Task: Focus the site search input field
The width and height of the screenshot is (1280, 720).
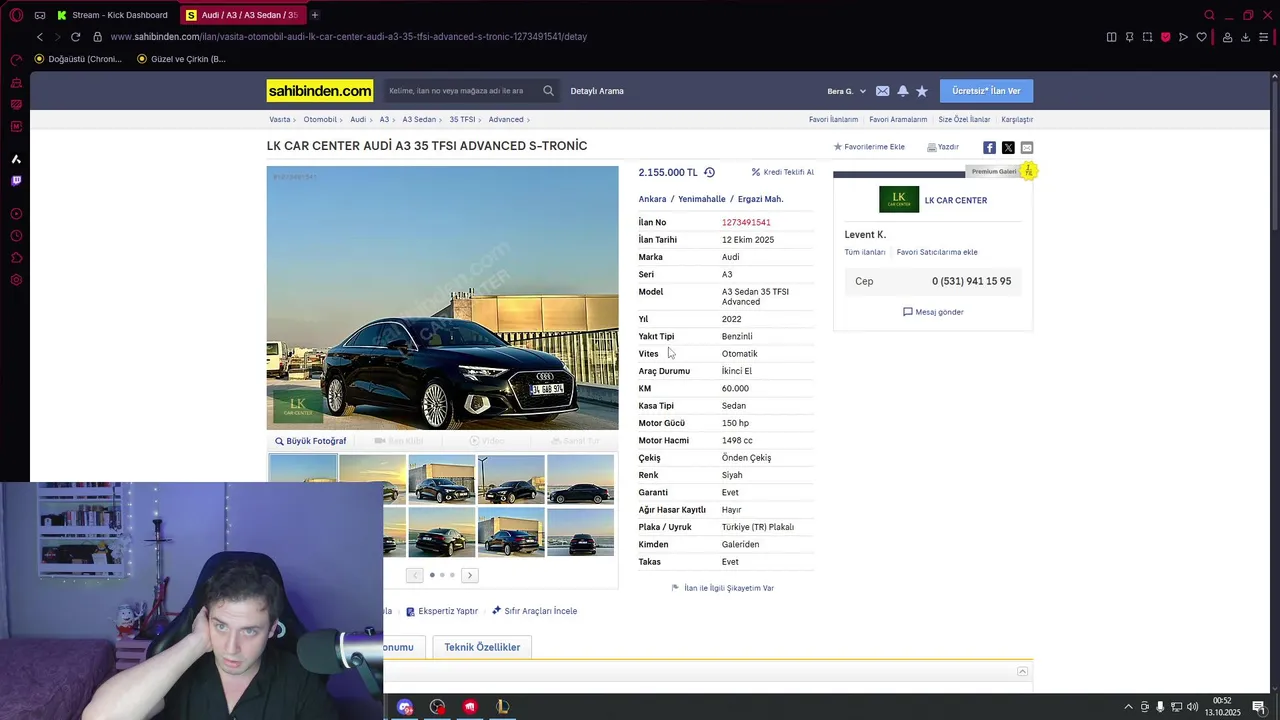Action: tap(461, 91)
